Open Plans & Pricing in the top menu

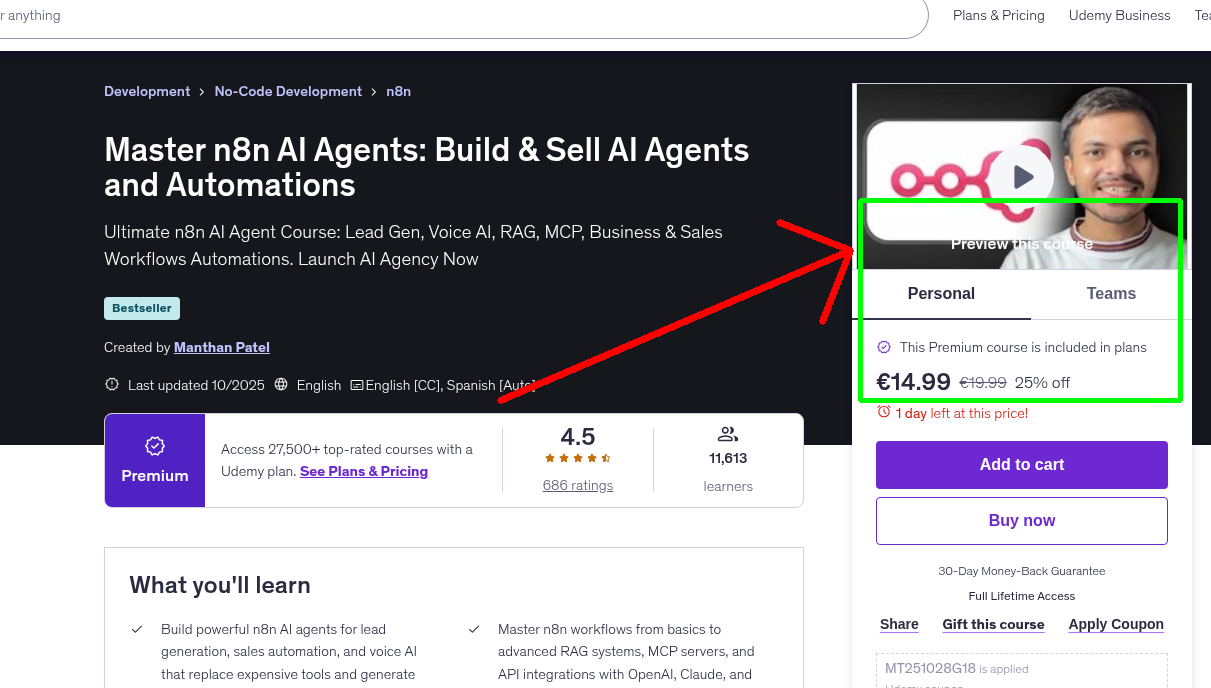pos(998,15)
